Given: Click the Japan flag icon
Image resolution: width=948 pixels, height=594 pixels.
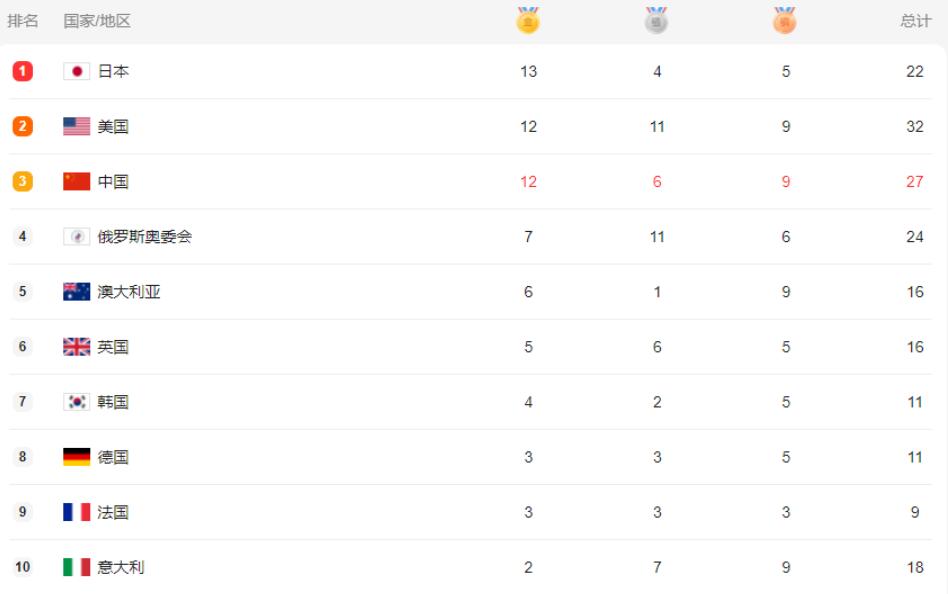Looking at the screenshot, I should 77,71.
